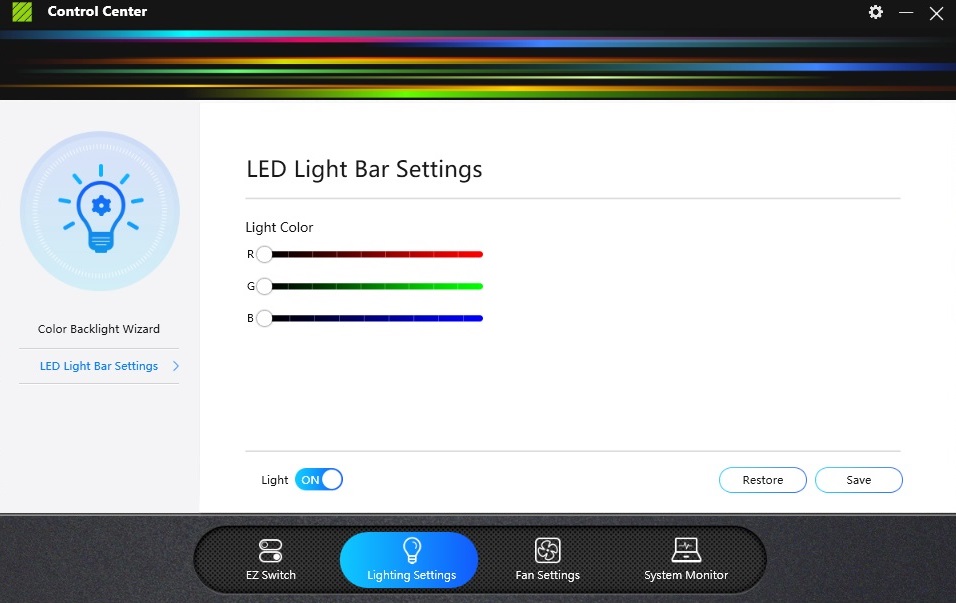Click the Control Center green logo icon
The width and height of the screenshot is (956, 603).
point(22,12)
